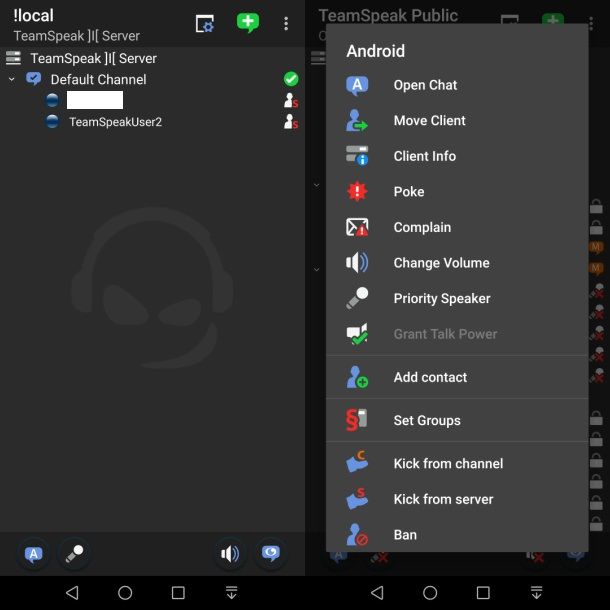Ban the Android client

pos(457,535)
